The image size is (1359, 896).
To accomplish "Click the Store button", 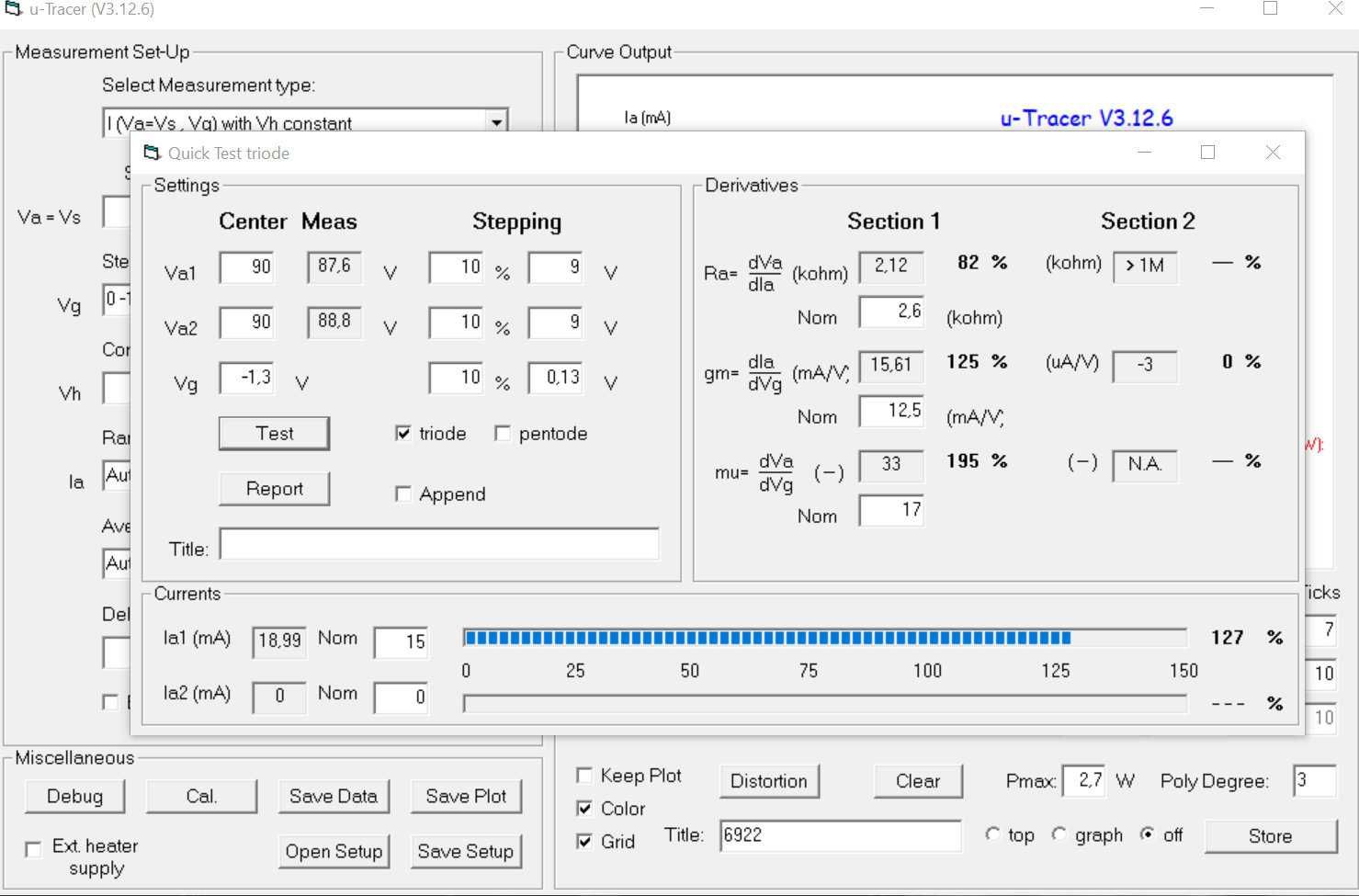I will (1271, 836).
